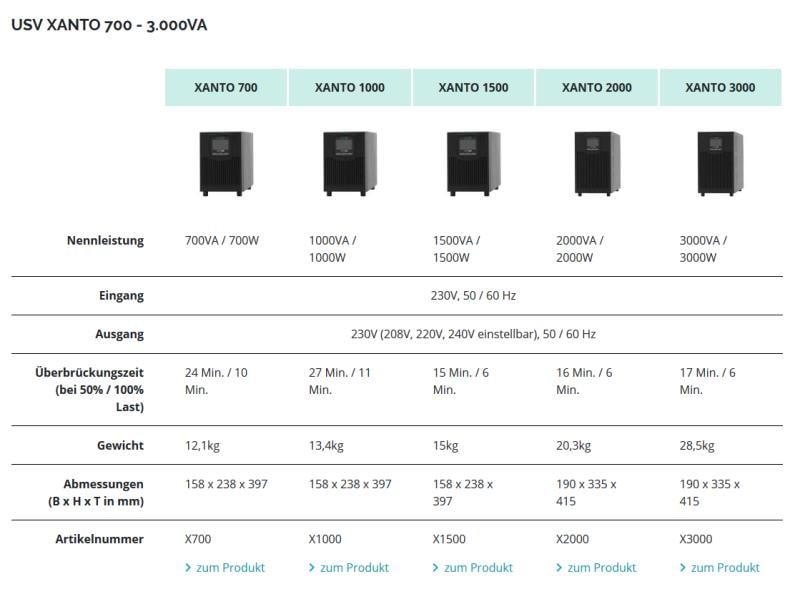The image size is (800, 600).
Task: Open the XANTO 1500 'zum Produkt' link
Action: [472, 567]
